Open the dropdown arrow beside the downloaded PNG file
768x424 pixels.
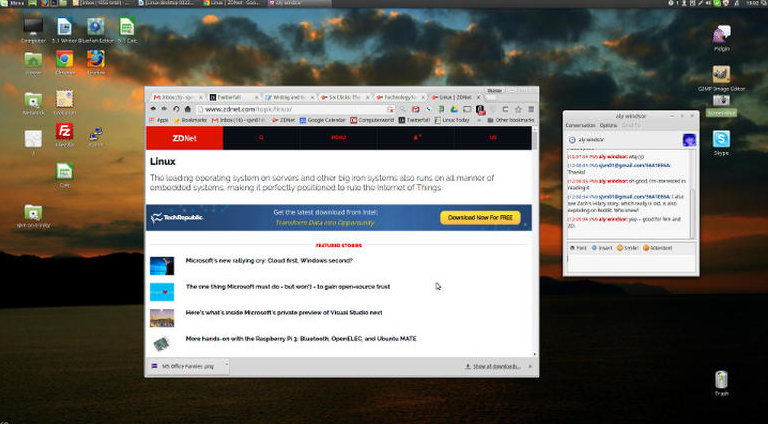pos(226,364)
